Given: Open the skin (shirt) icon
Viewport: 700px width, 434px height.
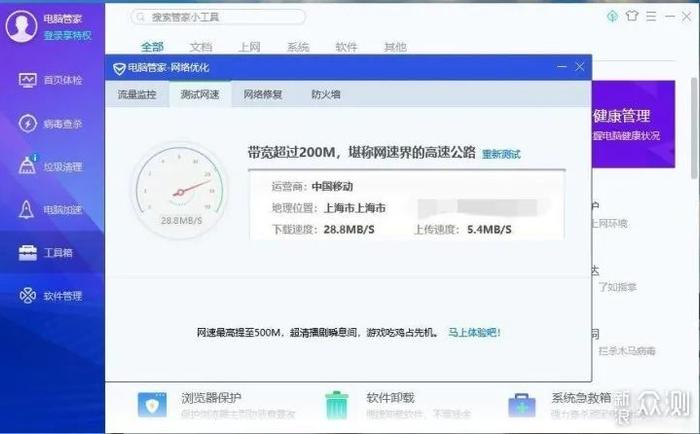Looking at the screenshot, I should 632,16.
